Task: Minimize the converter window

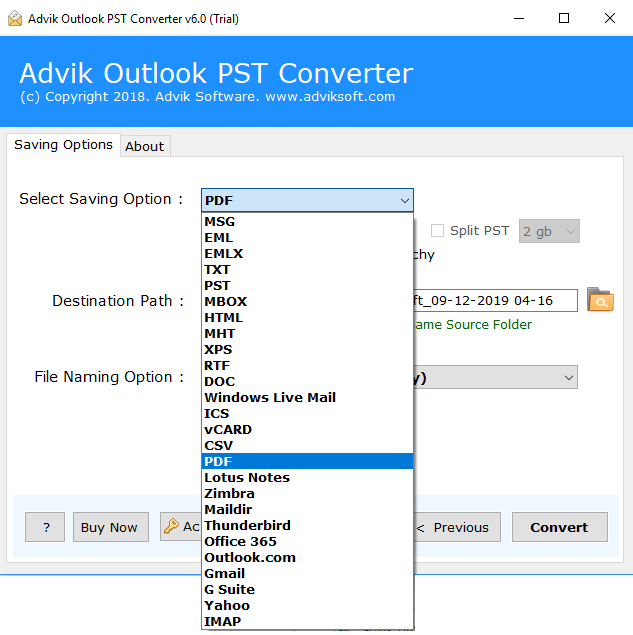Action: click(519, 18)
